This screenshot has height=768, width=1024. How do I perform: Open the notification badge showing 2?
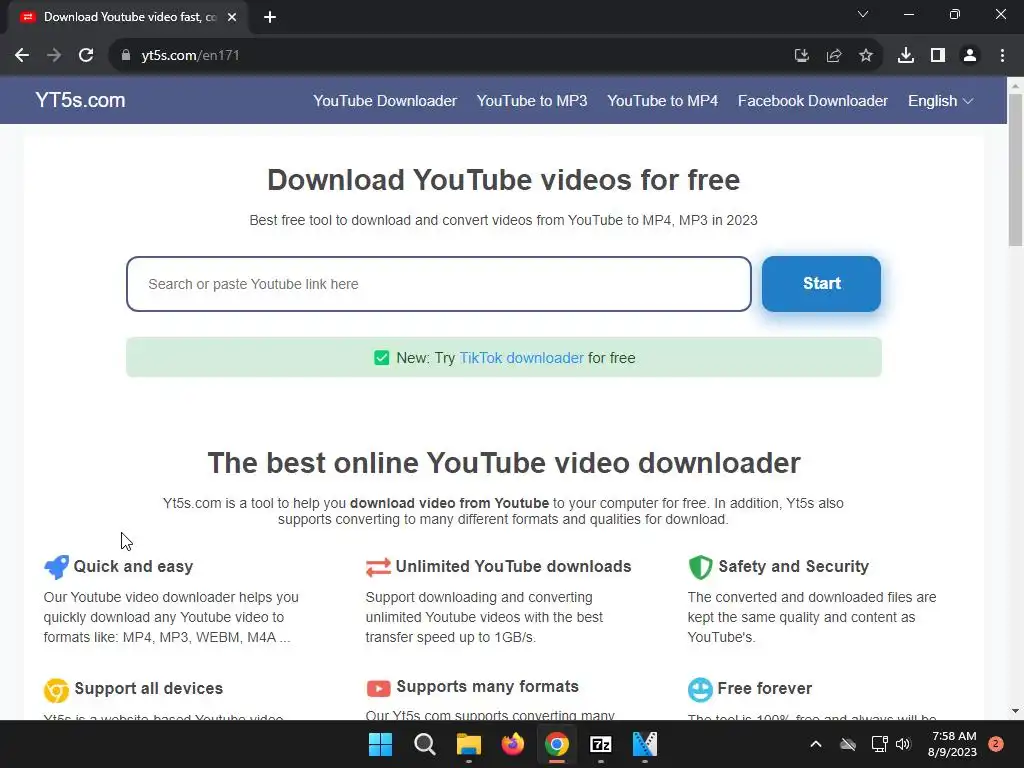click(x=996, y=744)
